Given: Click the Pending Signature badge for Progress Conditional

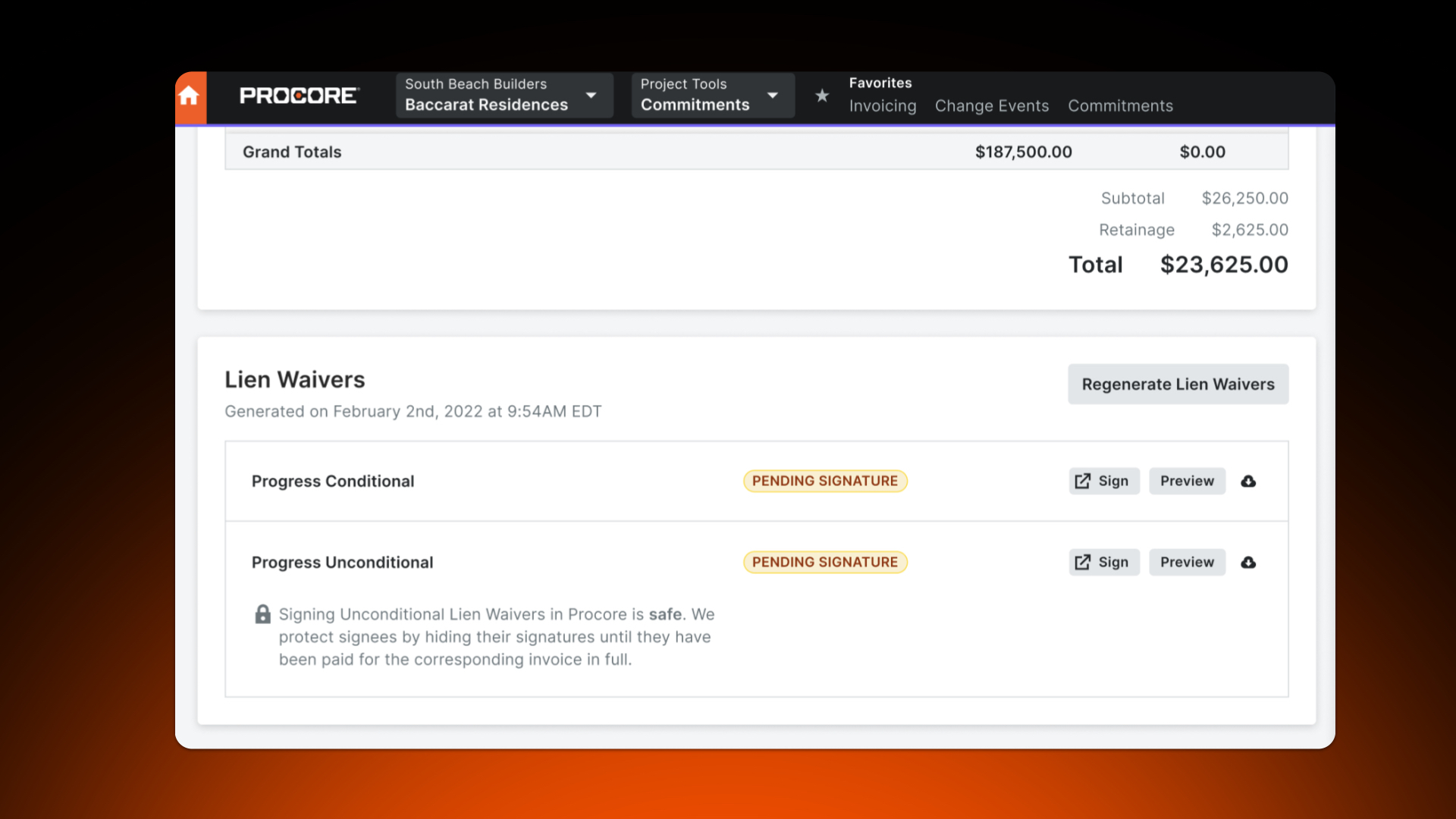Looking at the screenshot, I should (824, 481).
